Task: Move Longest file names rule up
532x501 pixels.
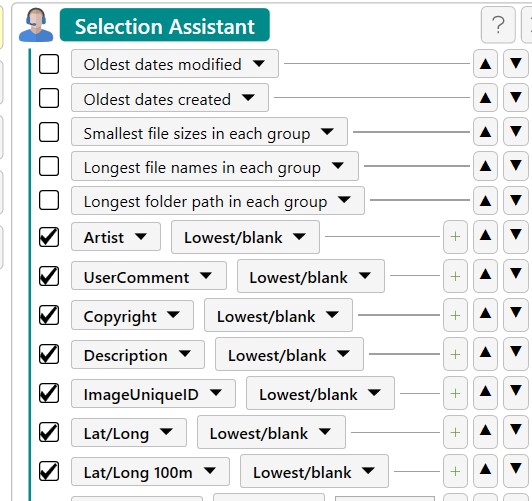Action: (486, 166)
